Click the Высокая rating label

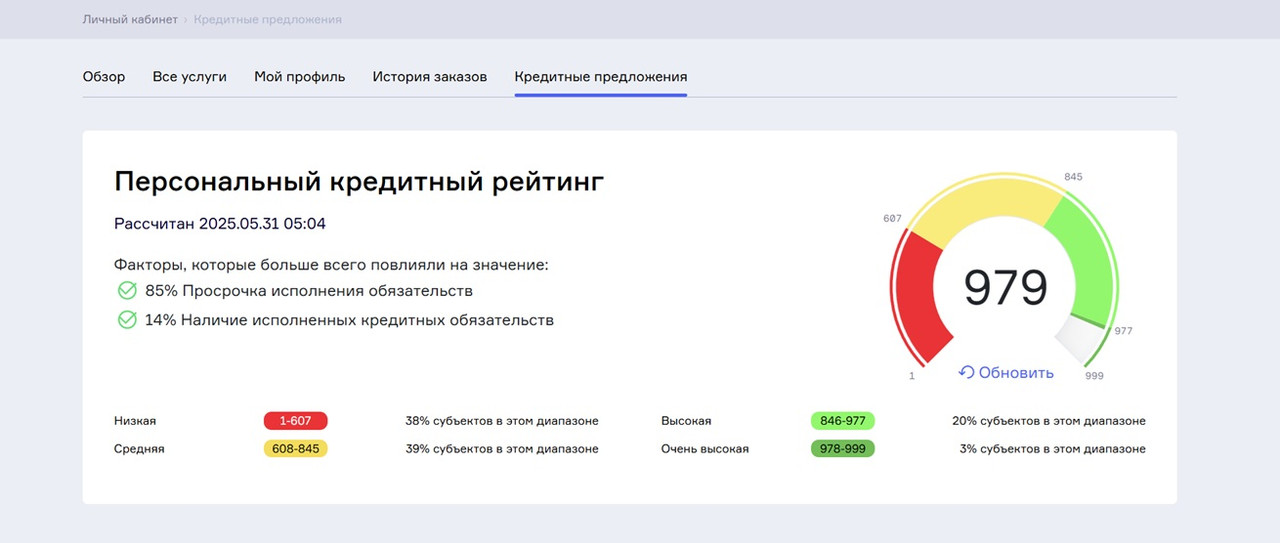(686, 421)
